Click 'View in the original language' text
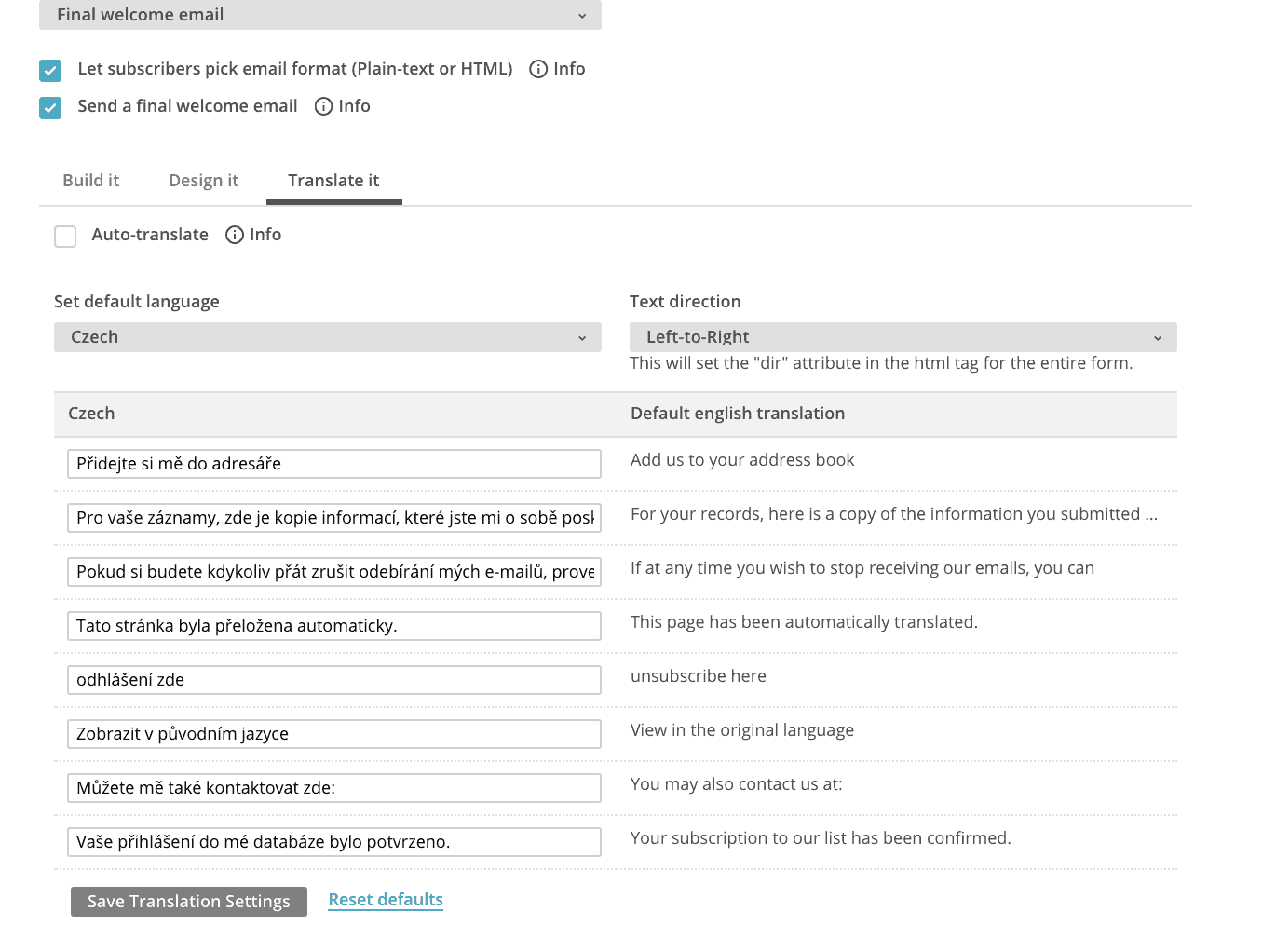The image size is (1276, 952). (x=742, y=730)
